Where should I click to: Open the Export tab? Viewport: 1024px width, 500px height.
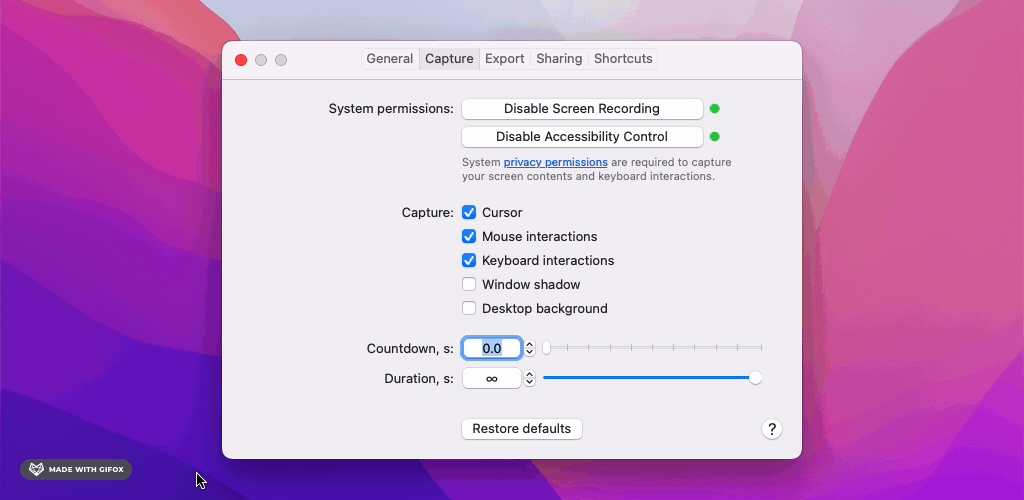[505, 59]
